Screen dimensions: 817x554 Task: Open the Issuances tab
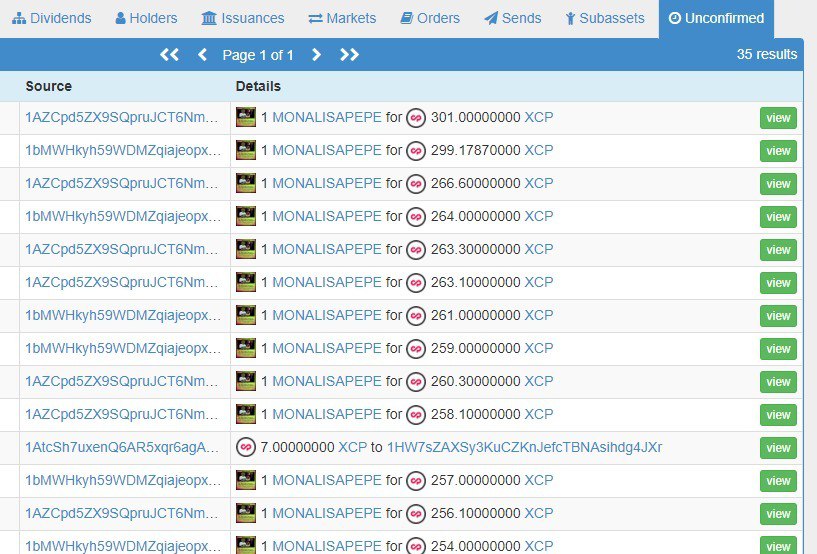[243, 18]
